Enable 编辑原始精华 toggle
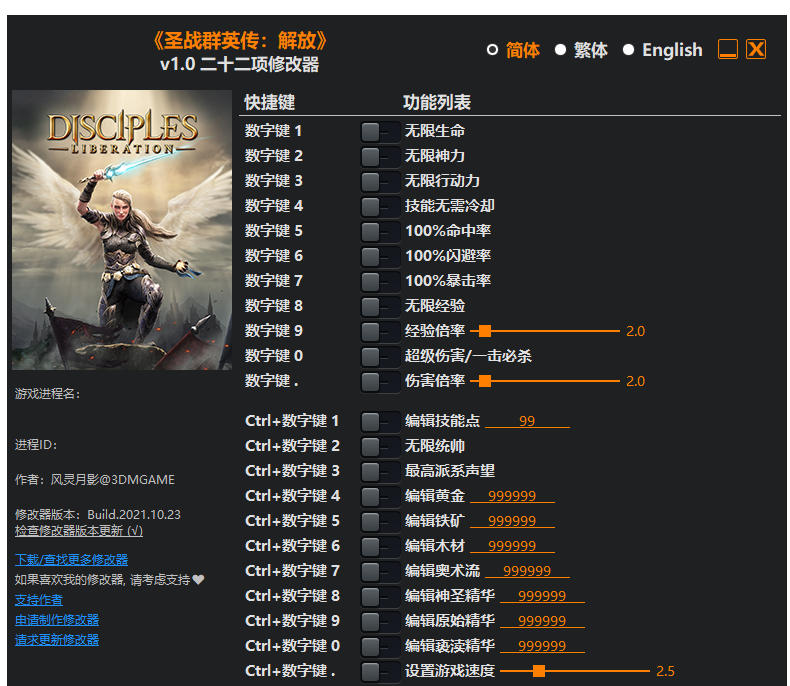Screen dimensions: 790x686 point(380,622)
